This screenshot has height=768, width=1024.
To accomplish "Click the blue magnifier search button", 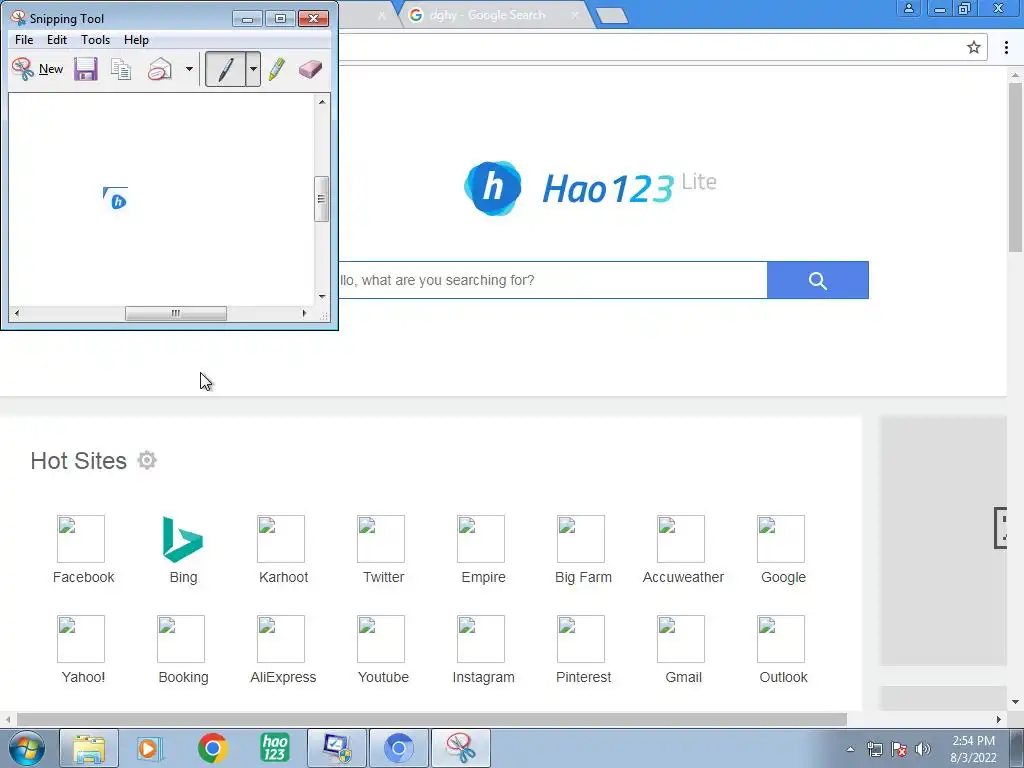I will click(x=818, y=280).
